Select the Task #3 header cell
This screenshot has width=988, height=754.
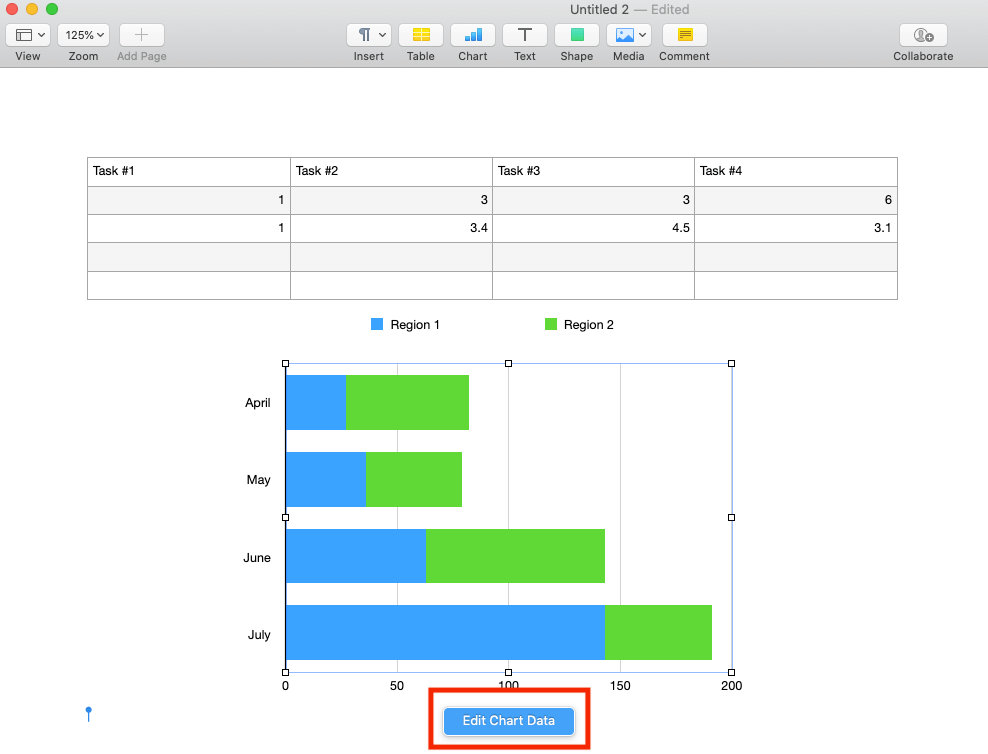tap(594, 171)
